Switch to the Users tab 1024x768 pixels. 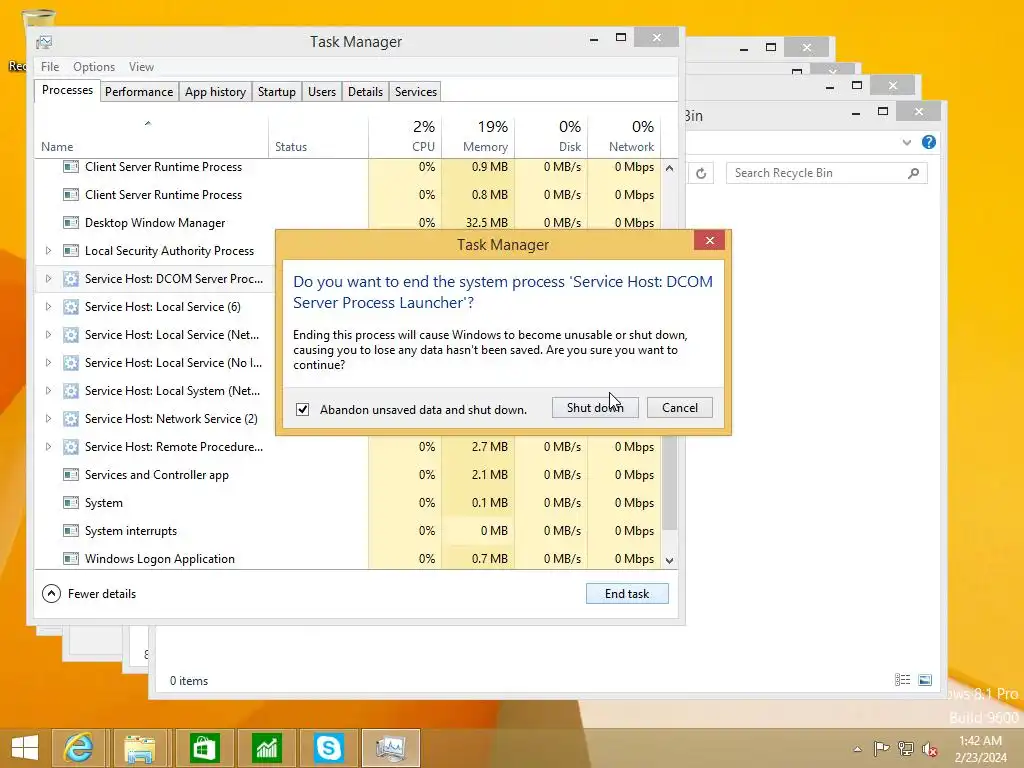click(x=322, y=91)
